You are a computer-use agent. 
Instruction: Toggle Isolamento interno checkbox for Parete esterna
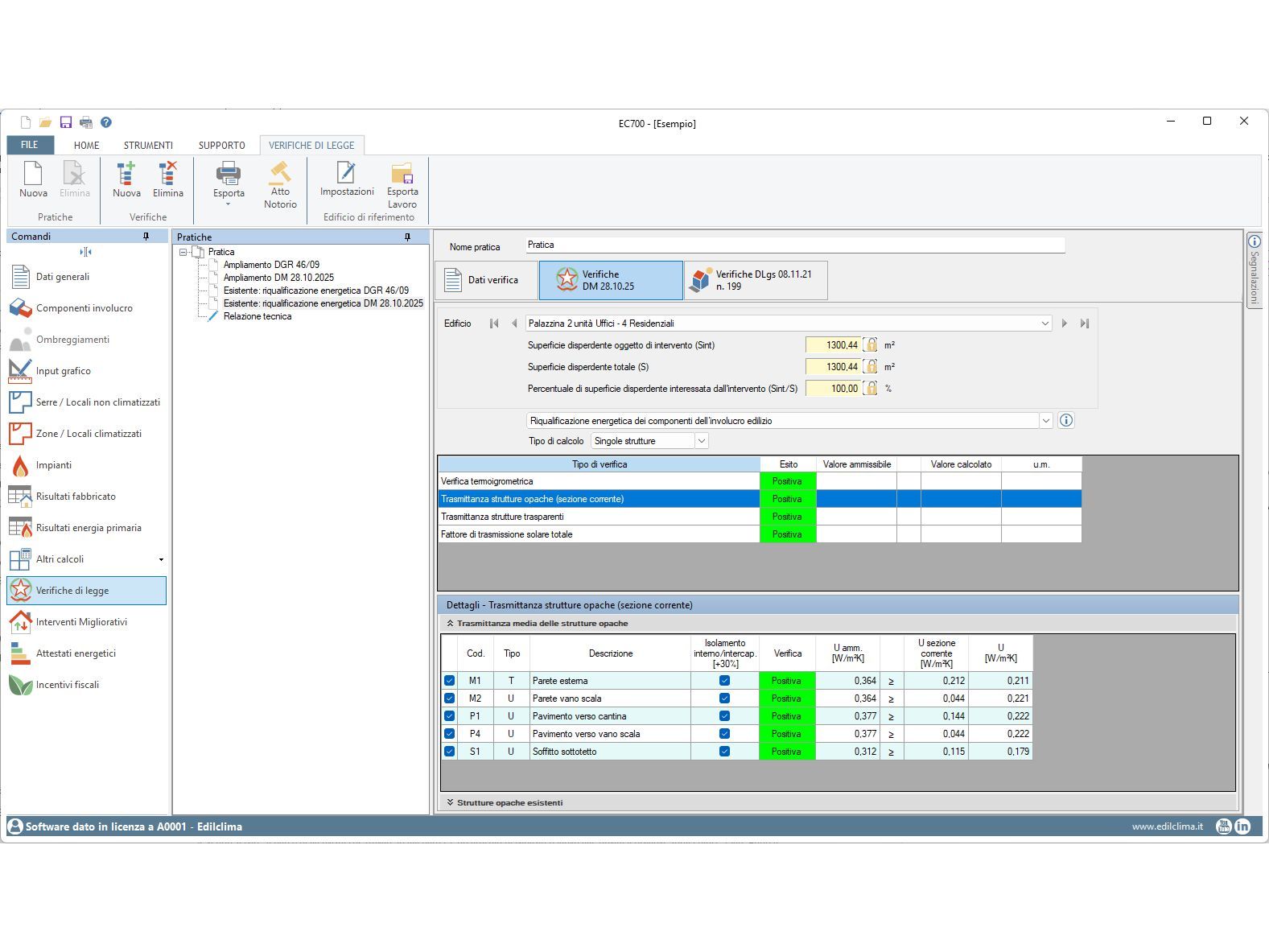point(724,681)
